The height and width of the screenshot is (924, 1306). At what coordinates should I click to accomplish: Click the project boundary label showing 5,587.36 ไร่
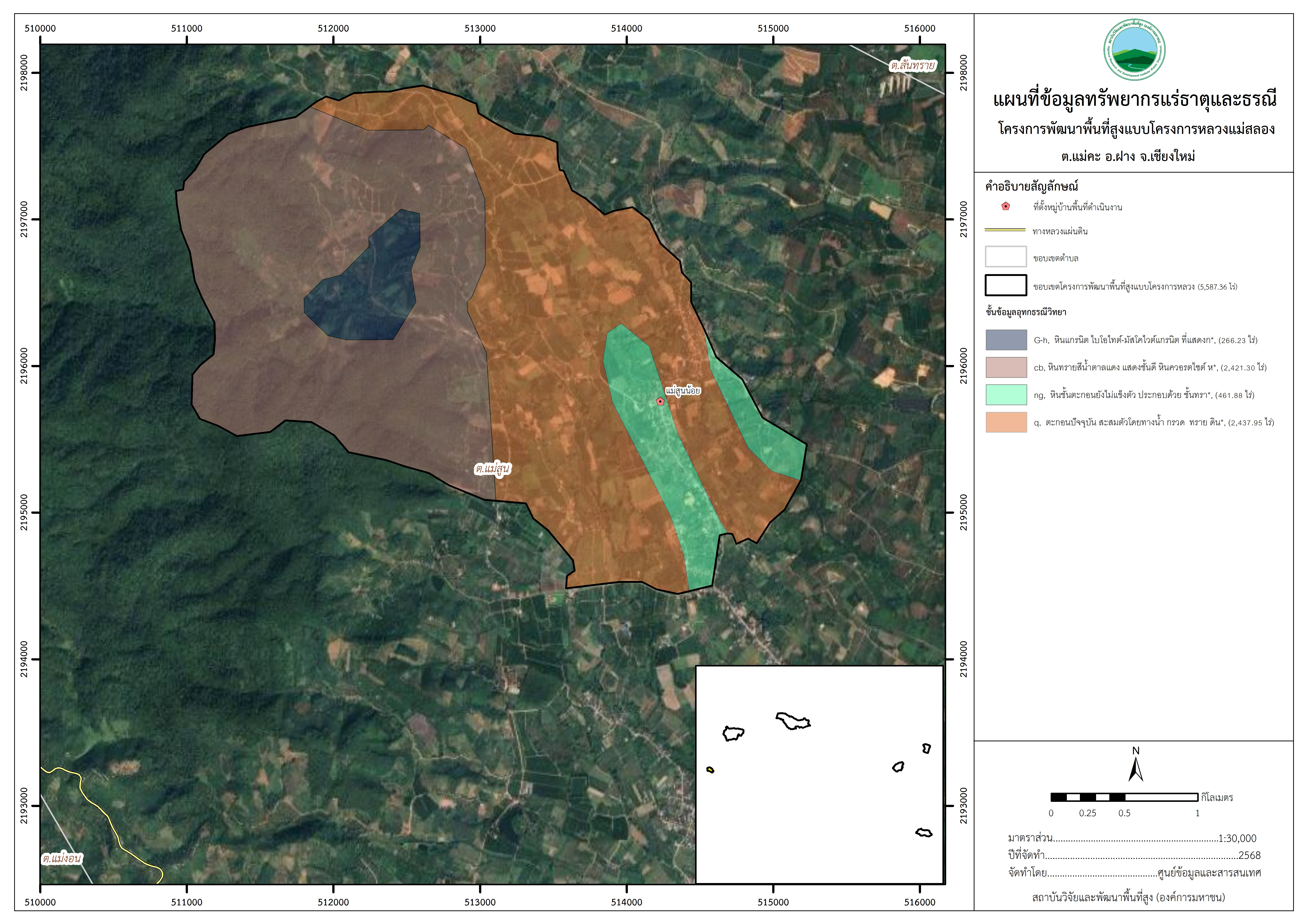(1135, 287)
